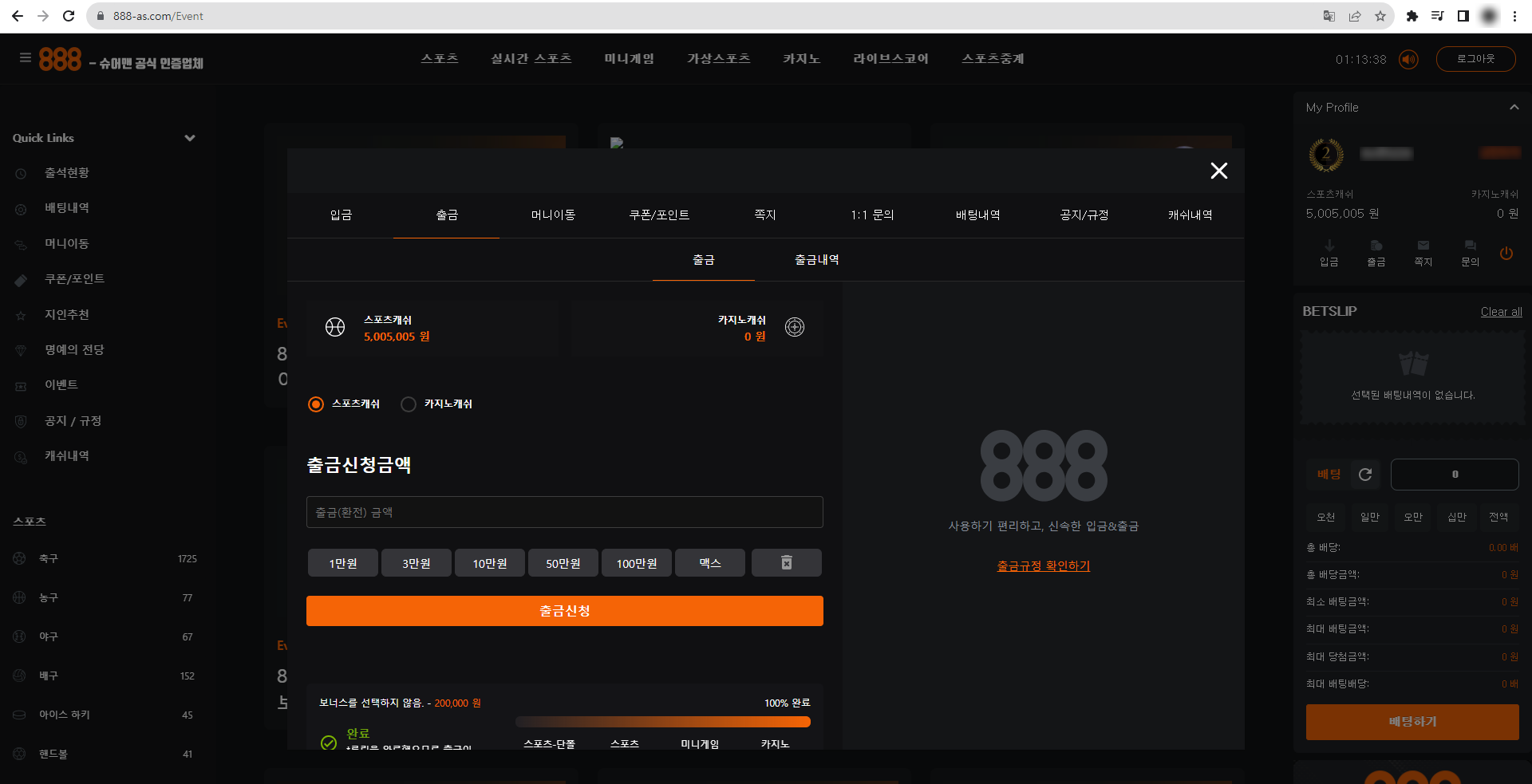
Task: Open 입금 deposit icon in My Profile panel
Action: (x=1328, y=250)
